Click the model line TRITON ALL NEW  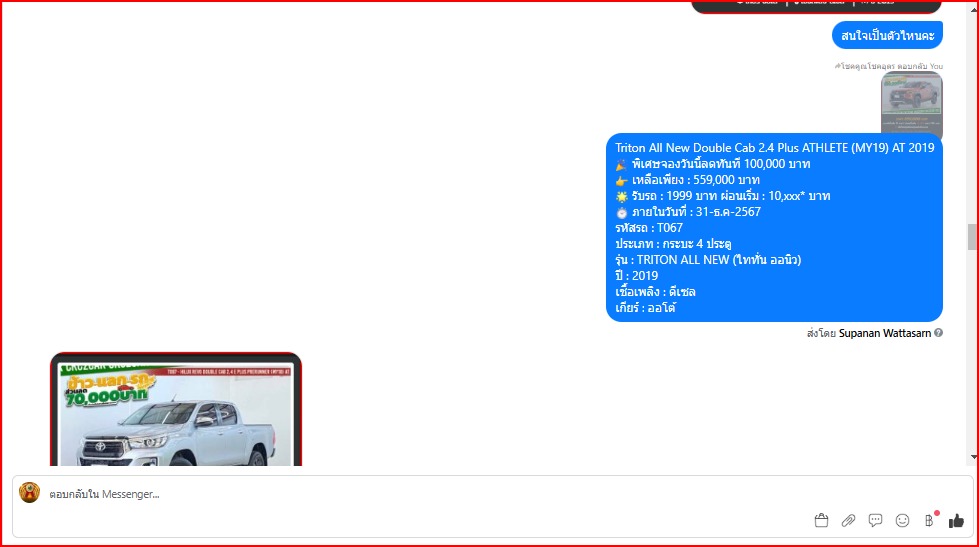pos(708,260)
